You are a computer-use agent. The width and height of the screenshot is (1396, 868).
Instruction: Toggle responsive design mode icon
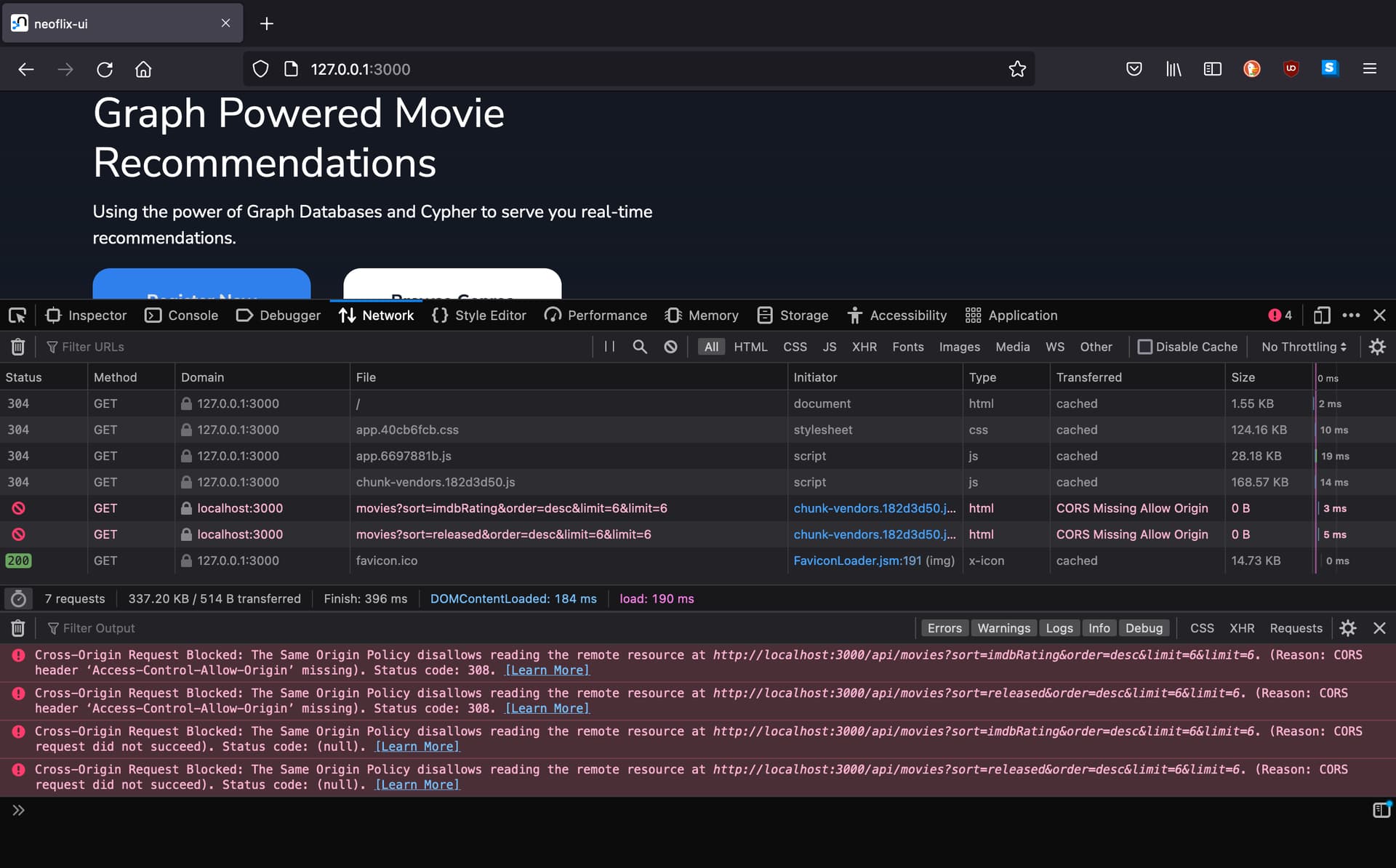tap(1321, 316)
